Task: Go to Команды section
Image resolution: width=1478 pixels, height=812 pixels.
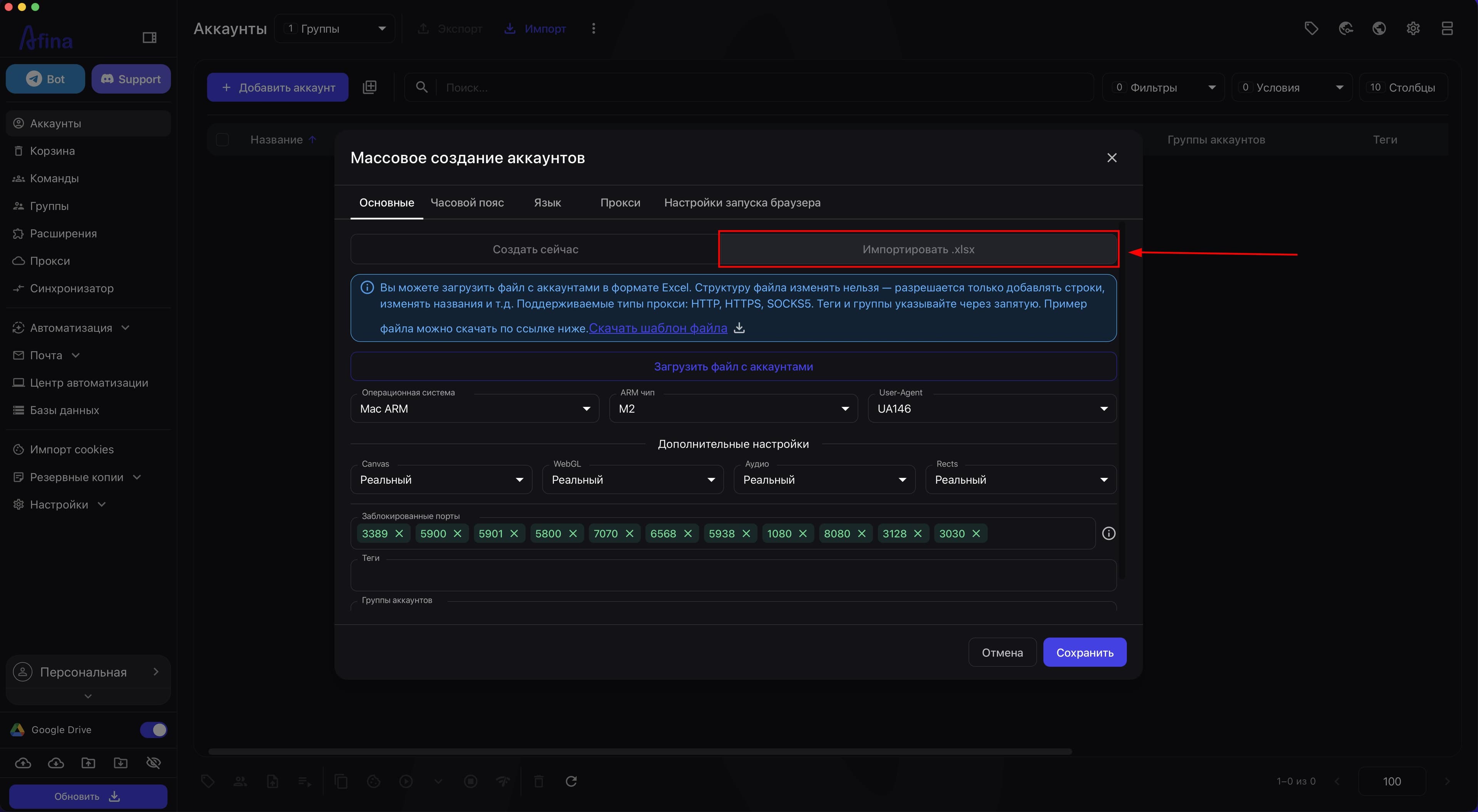Action: pos(89,179)
